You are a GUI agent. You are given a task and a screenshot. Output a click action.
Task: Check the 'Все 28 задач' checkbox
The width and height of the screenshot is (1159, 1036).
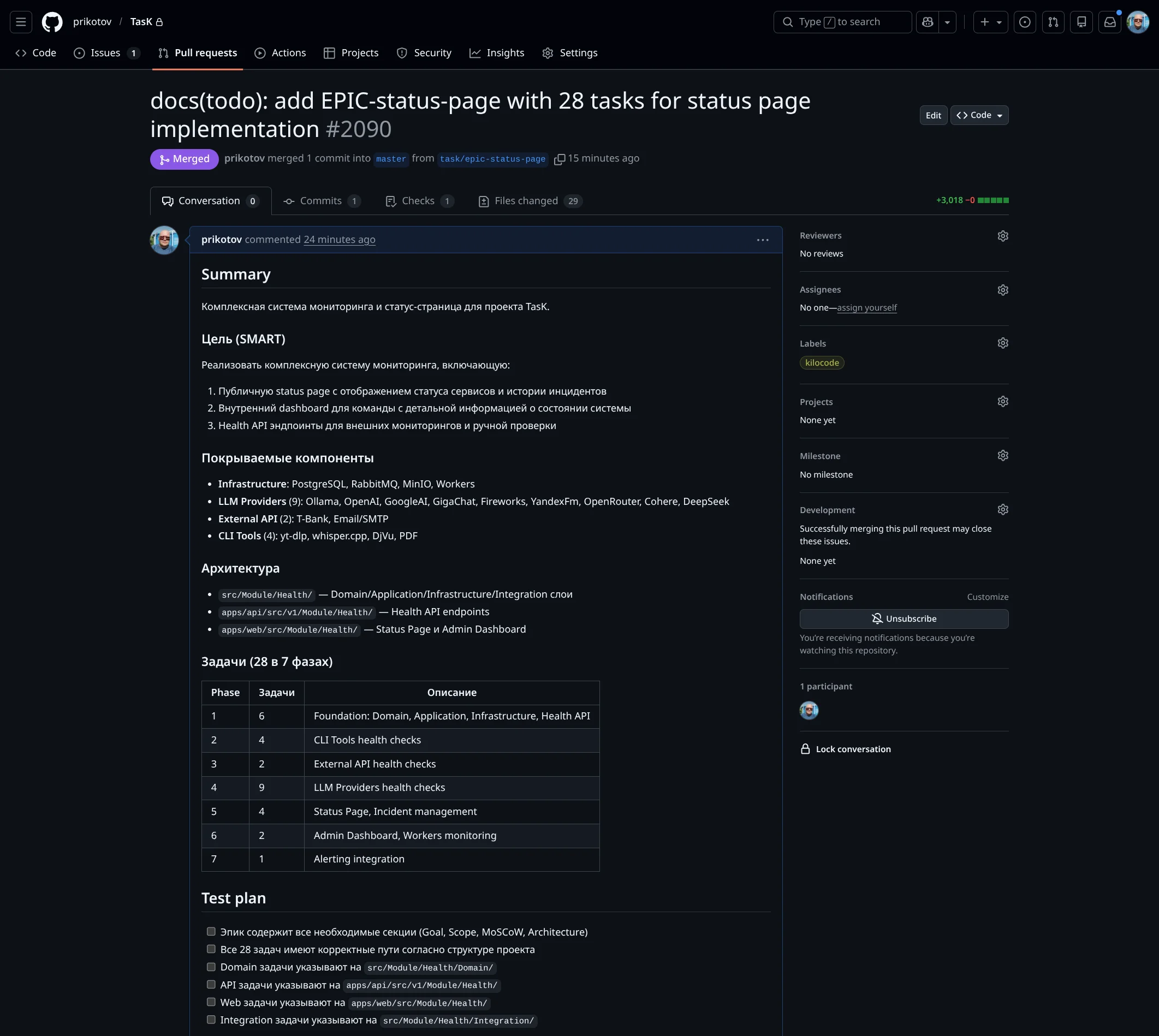pyautogui.click(x=211, y=949)
